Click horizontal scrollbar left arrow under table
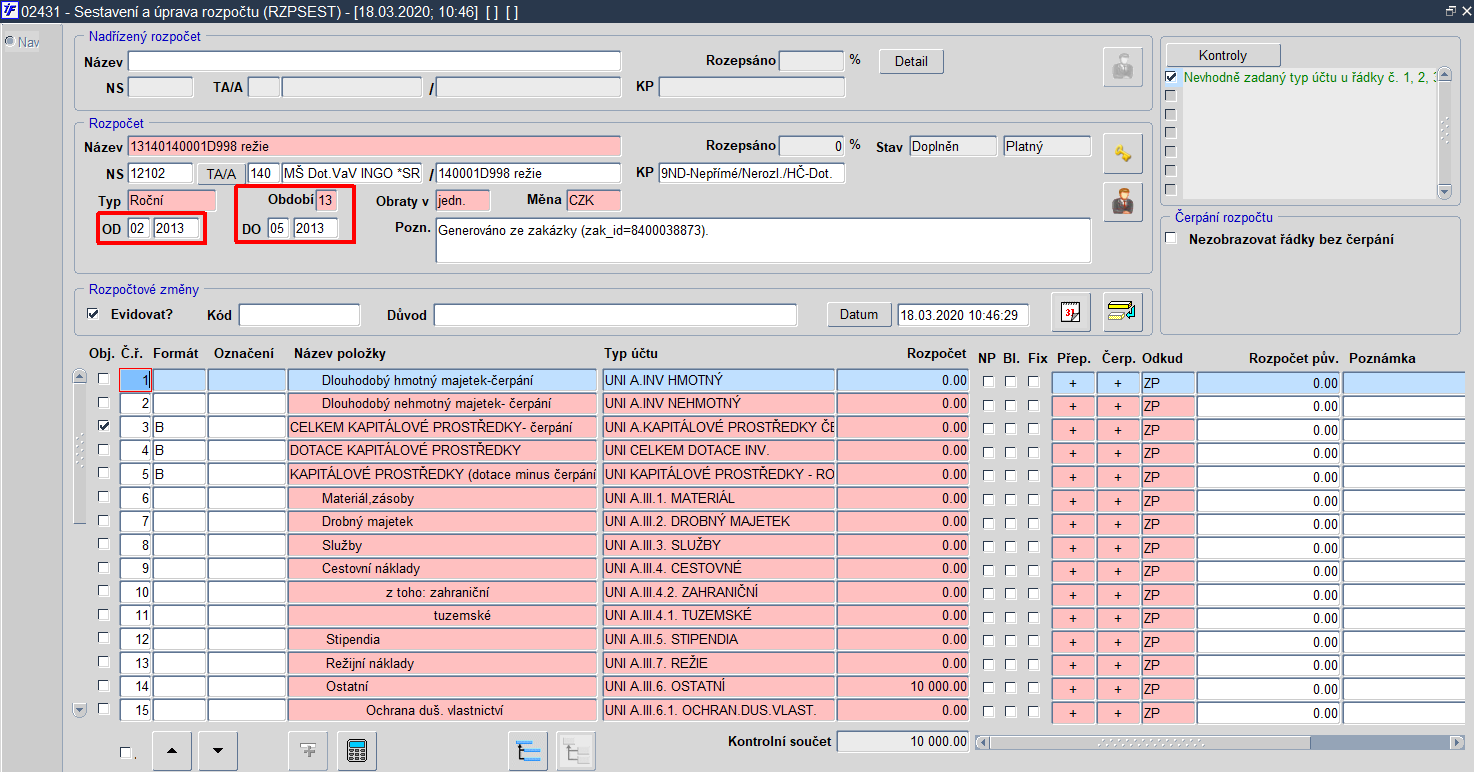1474x772 pixels. tap(982, 742)
